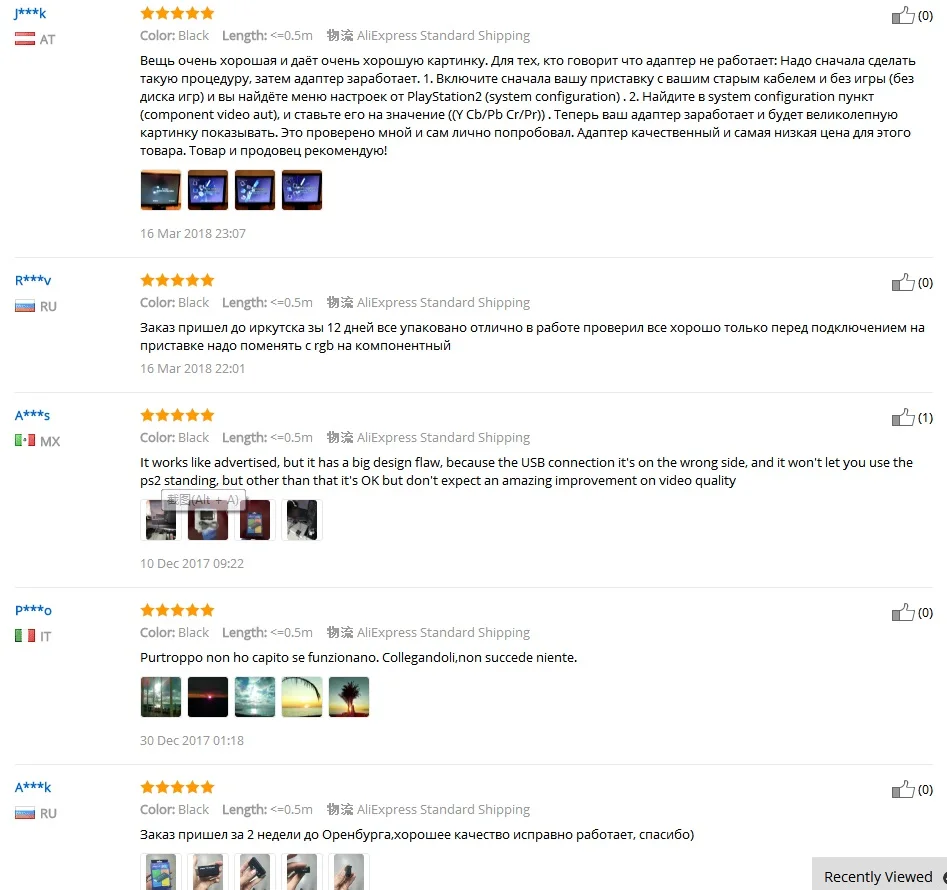Viewport: 947px width, 890px height.
Task: Click thumbs-up on A***k's Orenburg review
Action: (x=903, y=789)
